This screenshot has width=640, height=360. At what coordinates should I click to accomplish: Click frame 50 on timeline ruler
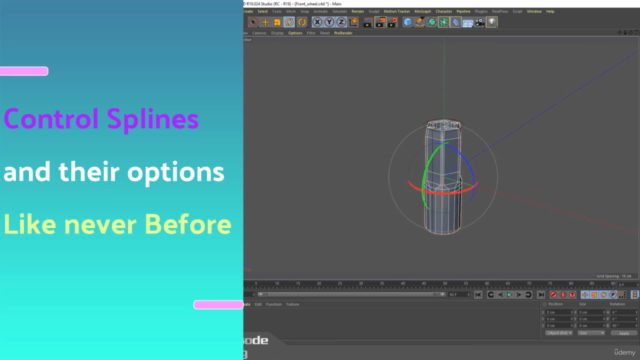(445, 283)
